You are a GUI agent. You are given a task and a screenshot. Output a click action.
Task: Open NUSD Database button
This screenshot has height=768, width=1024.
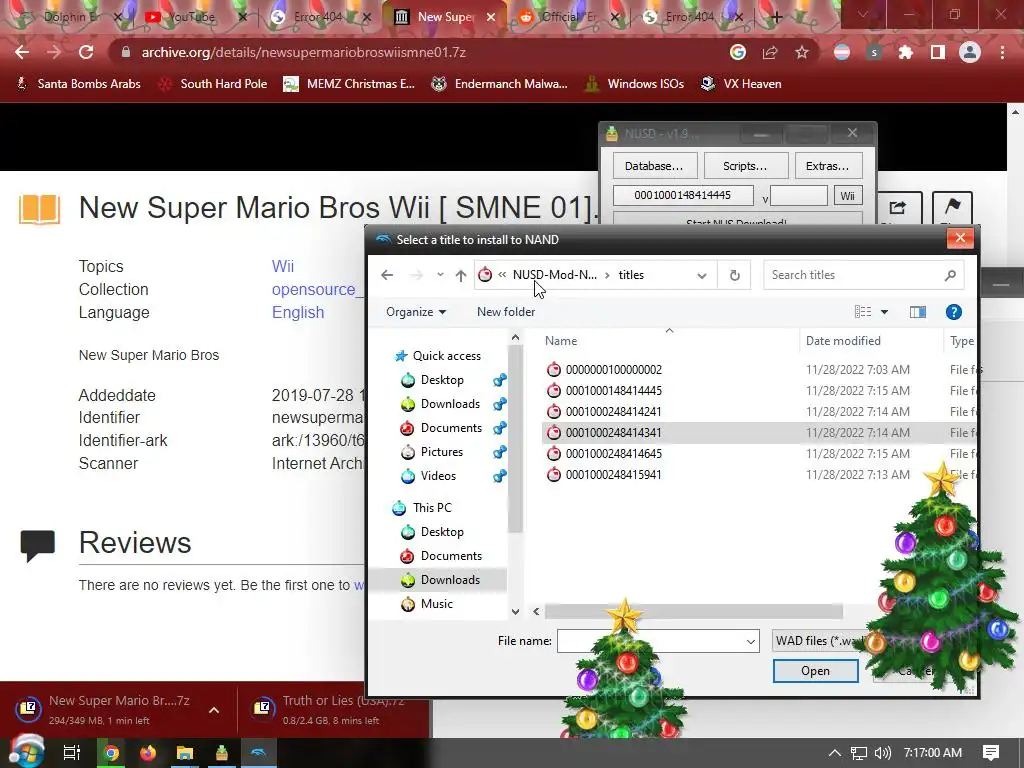[654, 166]
